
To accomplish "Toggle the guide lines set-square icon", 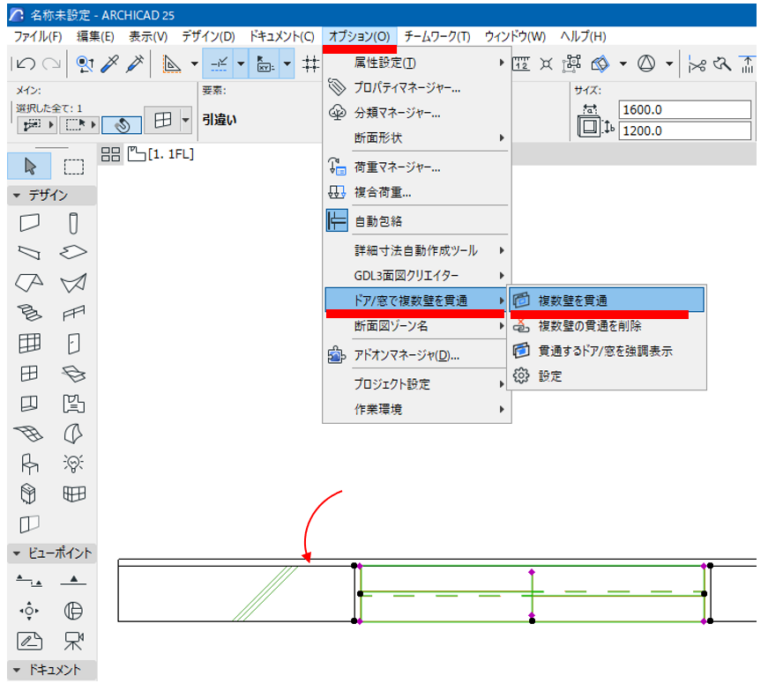I will 171,64.
